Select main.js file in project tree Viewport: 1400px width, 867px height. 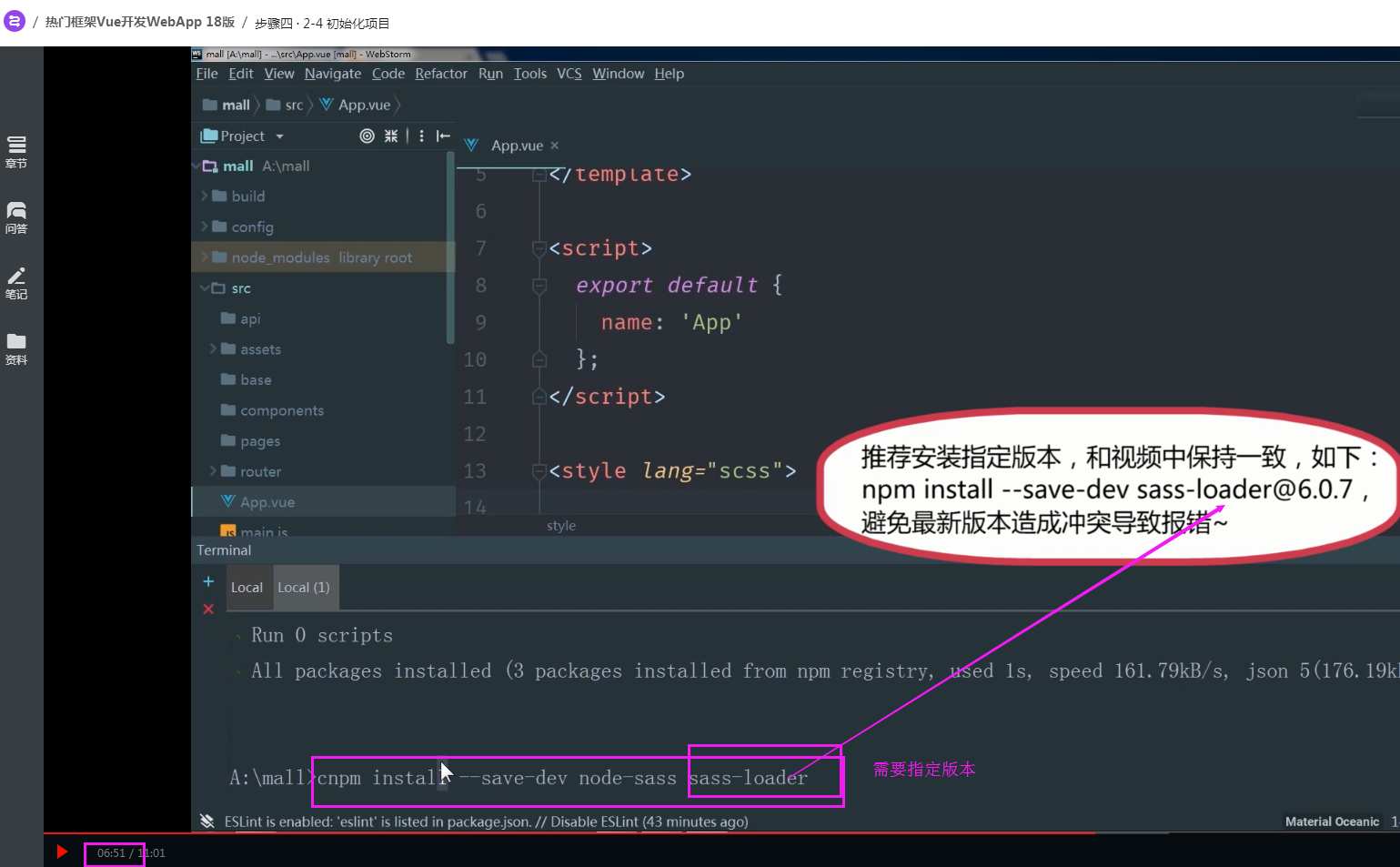(255, 531)
